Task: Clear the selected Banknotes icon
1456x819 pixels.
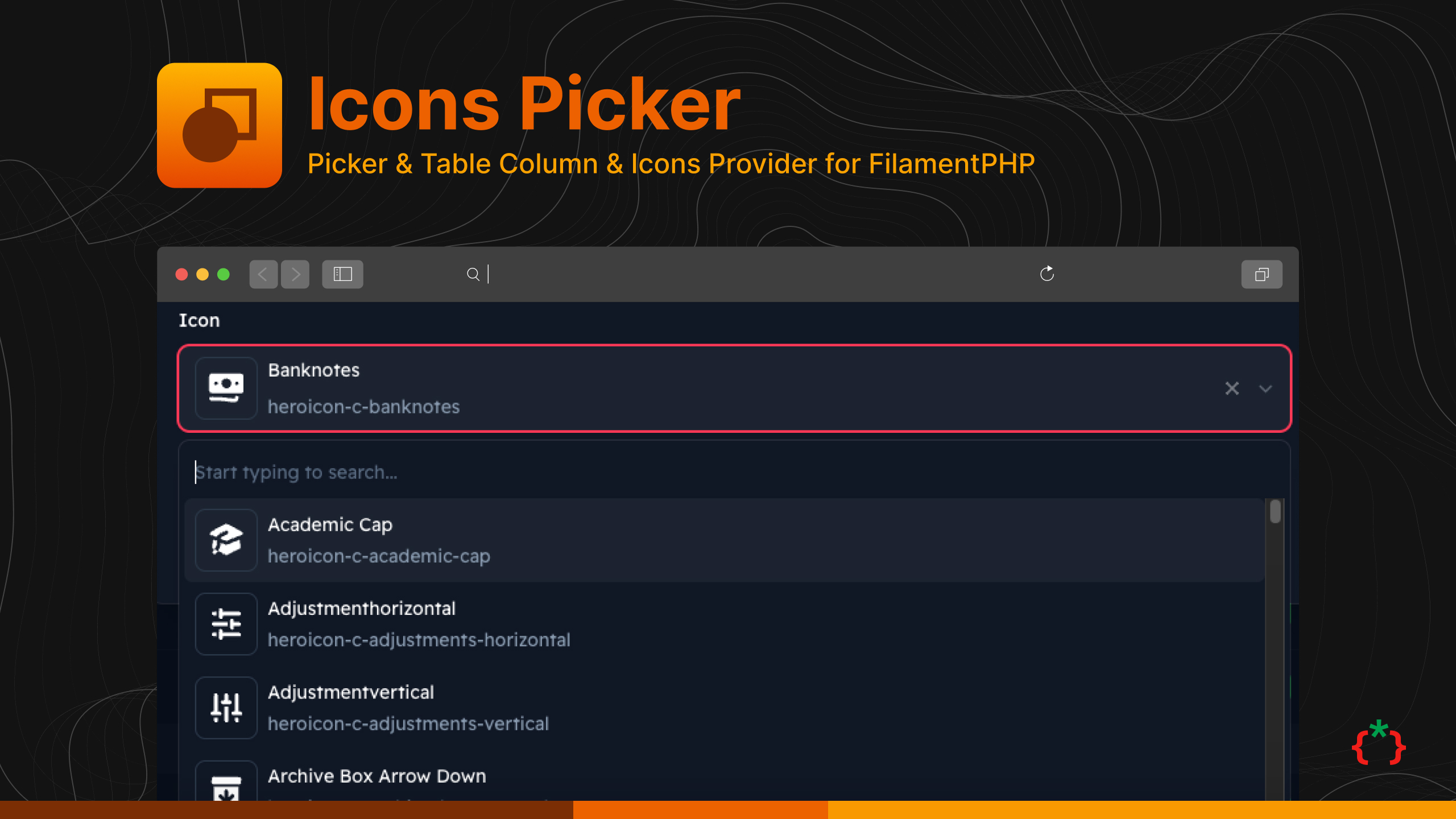Action: [x=1232, y=388]
